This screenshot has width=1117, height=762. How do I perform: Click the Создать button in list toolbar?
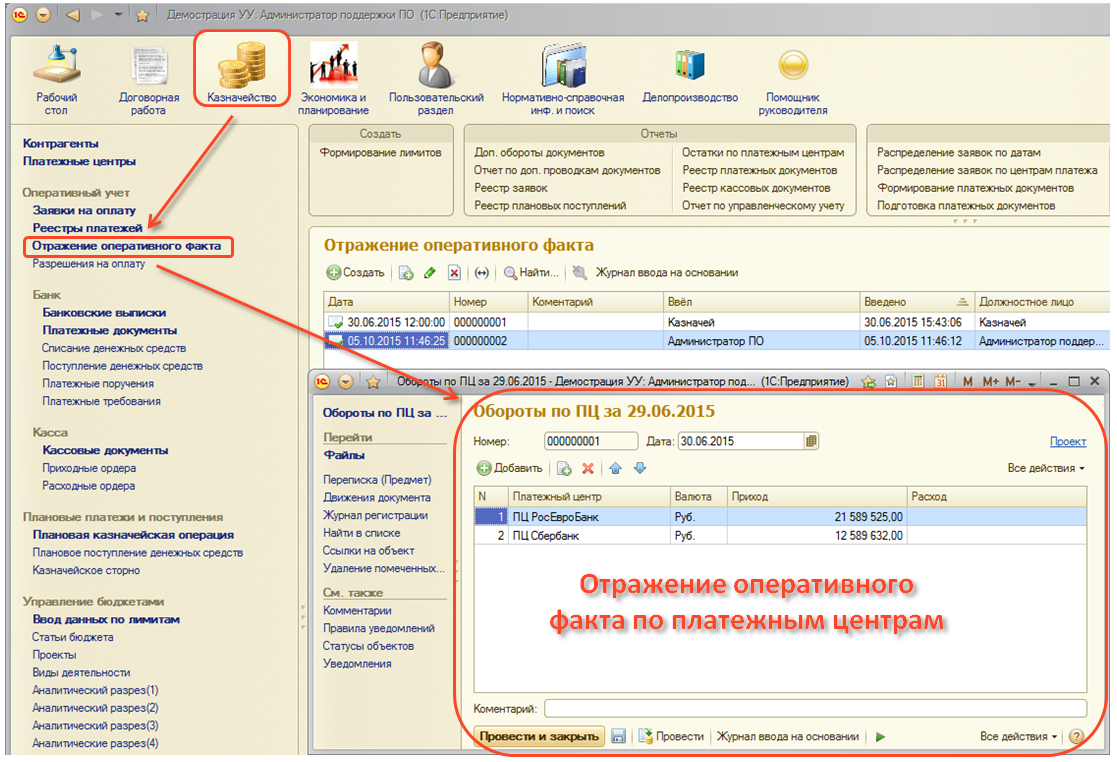point(356,273)
